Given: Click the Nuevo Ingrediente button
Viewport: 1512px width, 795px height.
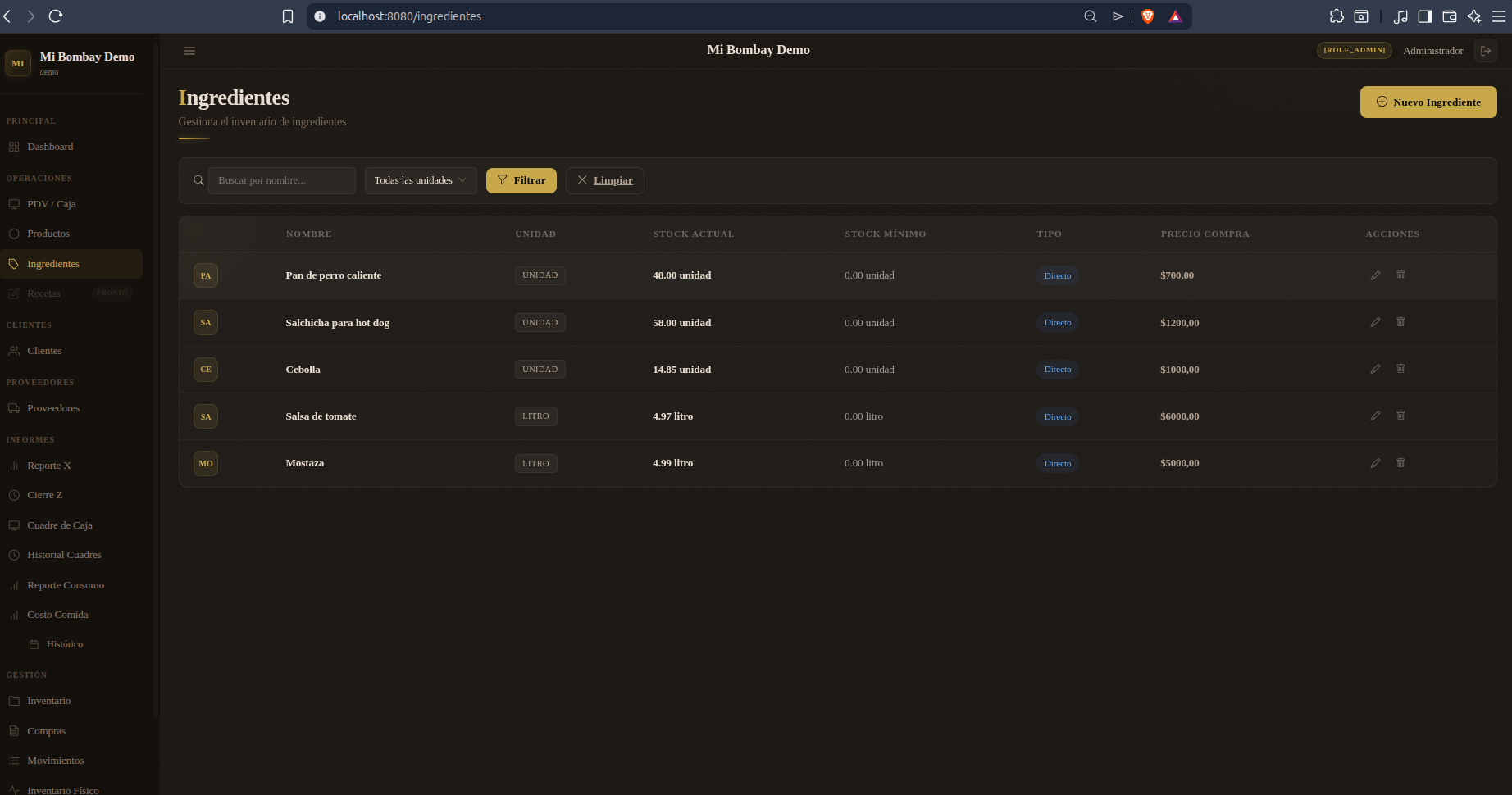Looking at the screenshot, I should point(1428,102).
